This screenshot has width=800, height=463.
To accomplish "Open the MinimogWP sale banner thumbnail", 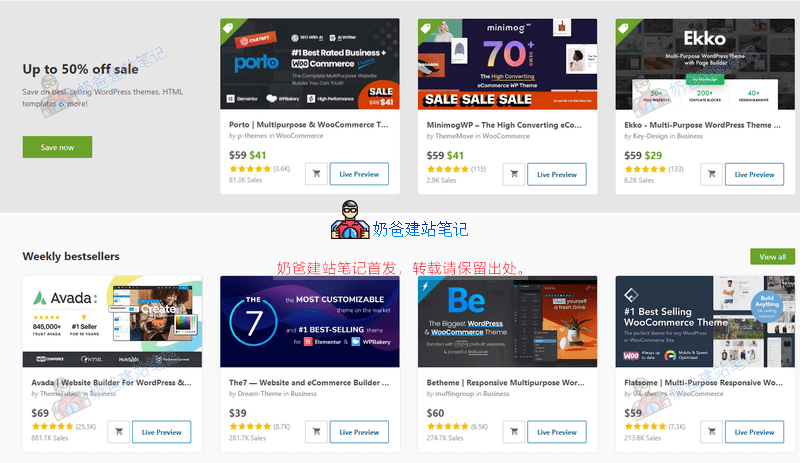I will pyautogui.click(x=507, y=64).
